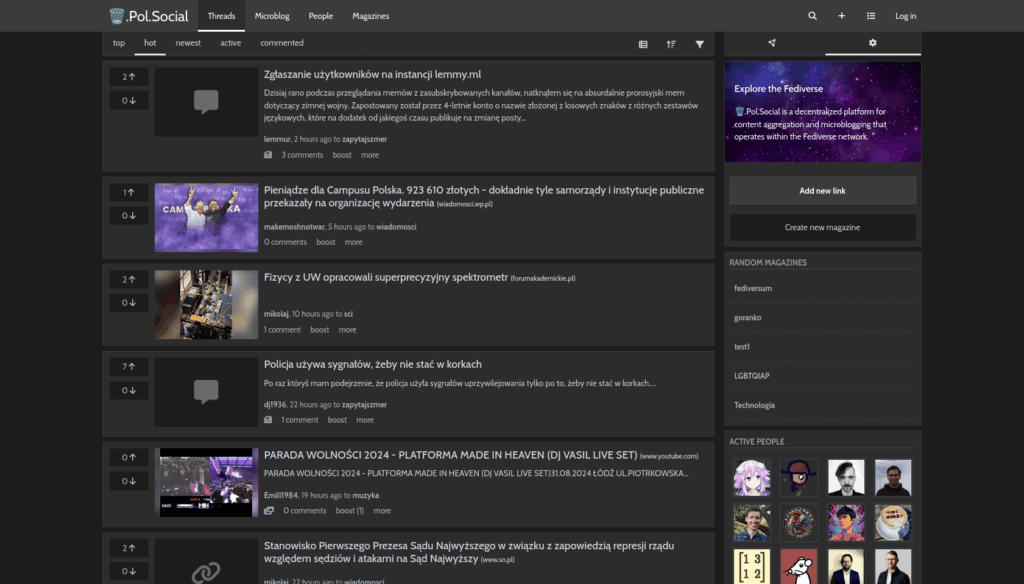
Task: Upvote the Campus Polska money thread
Action: [x=129, y=192]
